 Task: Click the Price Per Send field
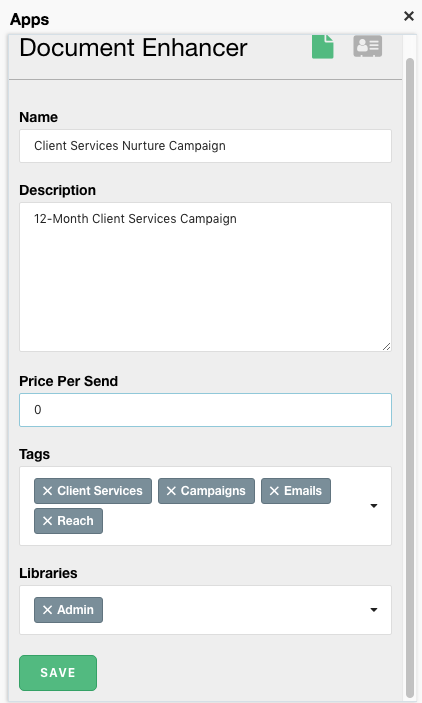[x=205, y=410]
